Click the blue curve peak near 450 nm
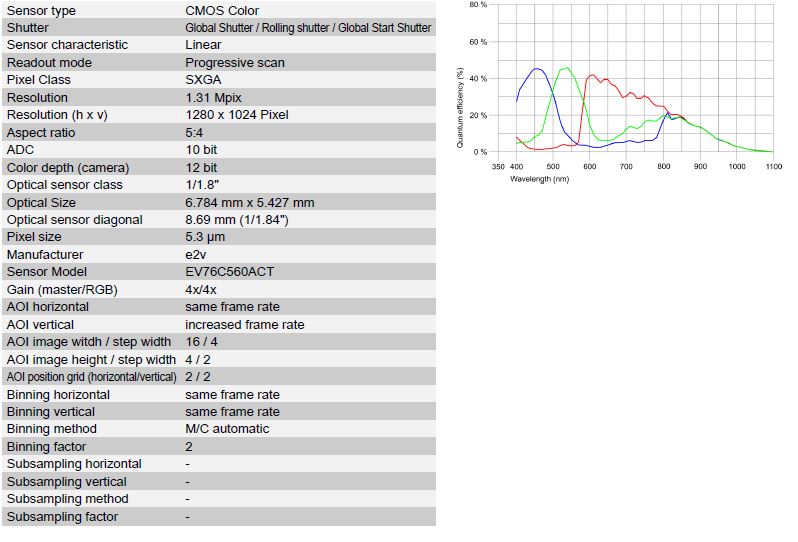The height and width of the screenshot is (542, 798). (x=536, y=69)
